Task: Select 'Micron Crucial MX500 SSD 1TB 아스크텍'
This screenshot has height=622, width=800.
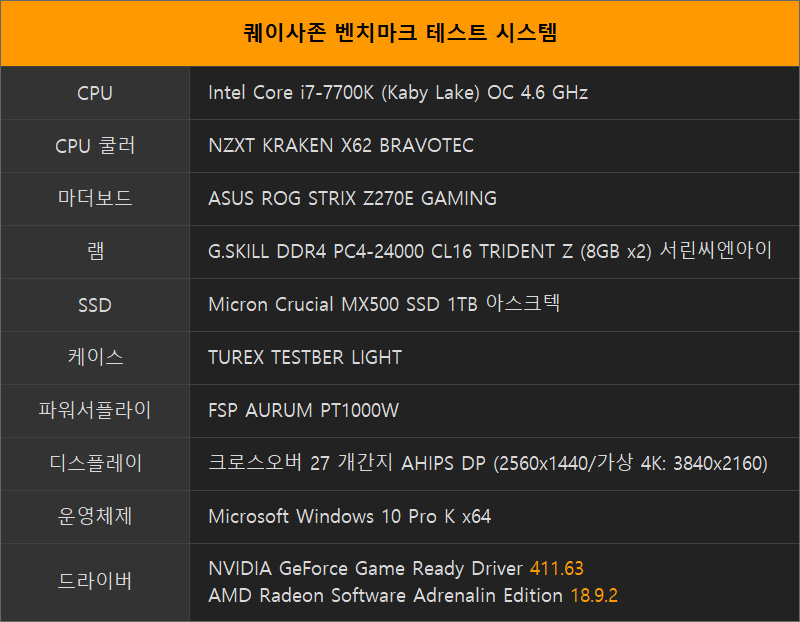Action: (x=384, y=304)
